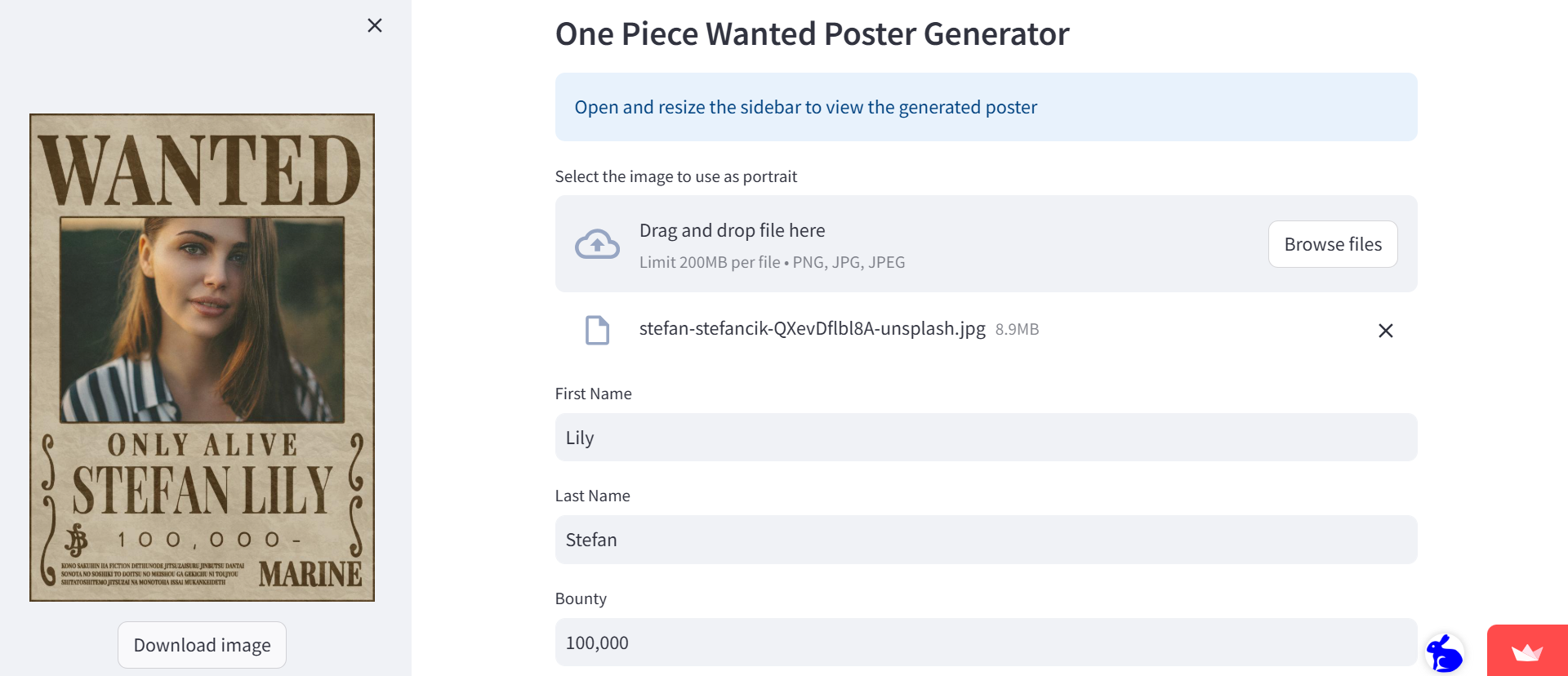Image resolution: width=1568 pixels, height=676 pixels.
Task: Click the One Piece Wanted Poster Generator title
Action: (812, 34)
